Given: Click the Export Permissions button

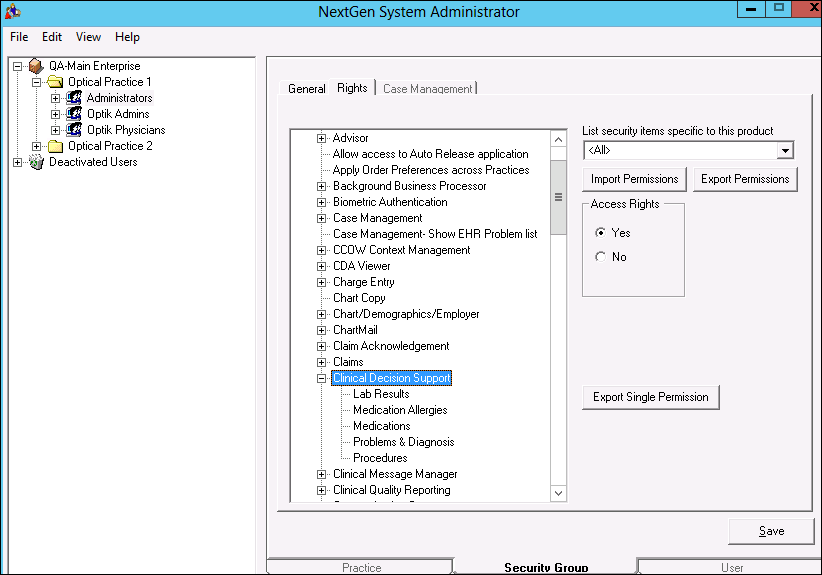Looking at the screenshot, I should pos(745,179).
